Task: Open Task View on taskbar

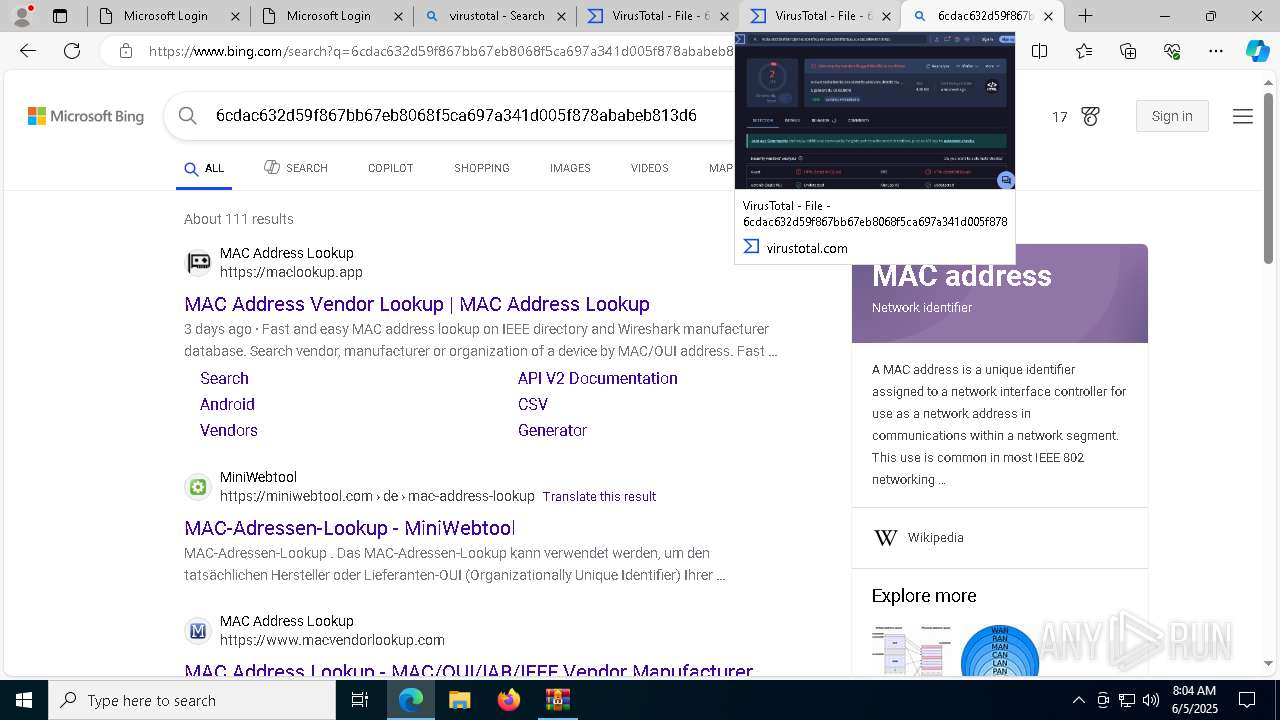Action: coord(360,700)
